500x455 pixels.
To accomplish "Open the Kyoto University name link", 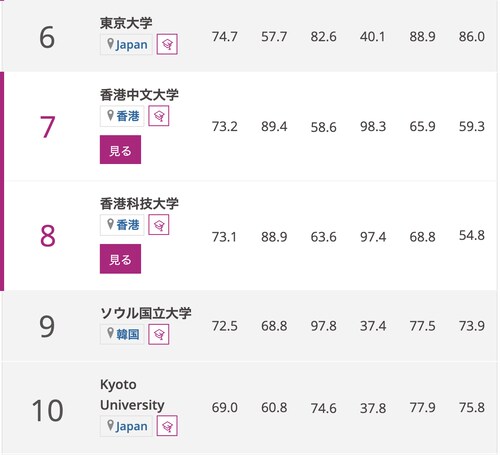I will click(132, 395).
